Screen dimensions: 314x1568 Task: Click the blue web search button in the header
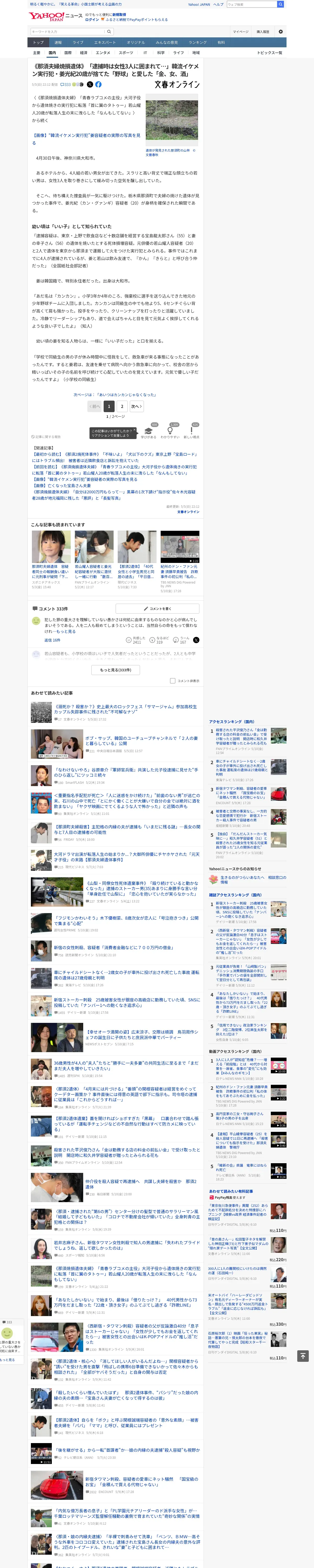tap(281, 4)
